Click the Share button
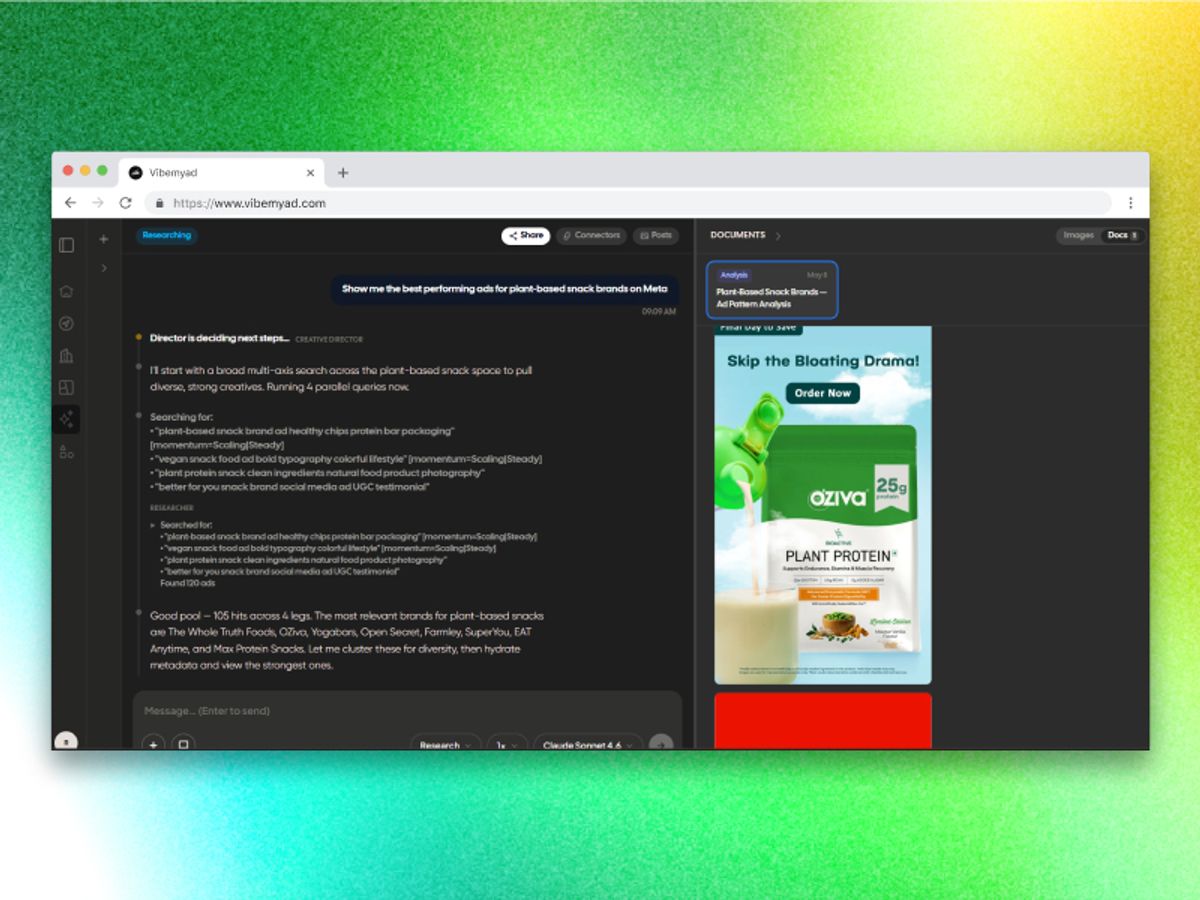 pyautogui.click(x=526, y=236)
